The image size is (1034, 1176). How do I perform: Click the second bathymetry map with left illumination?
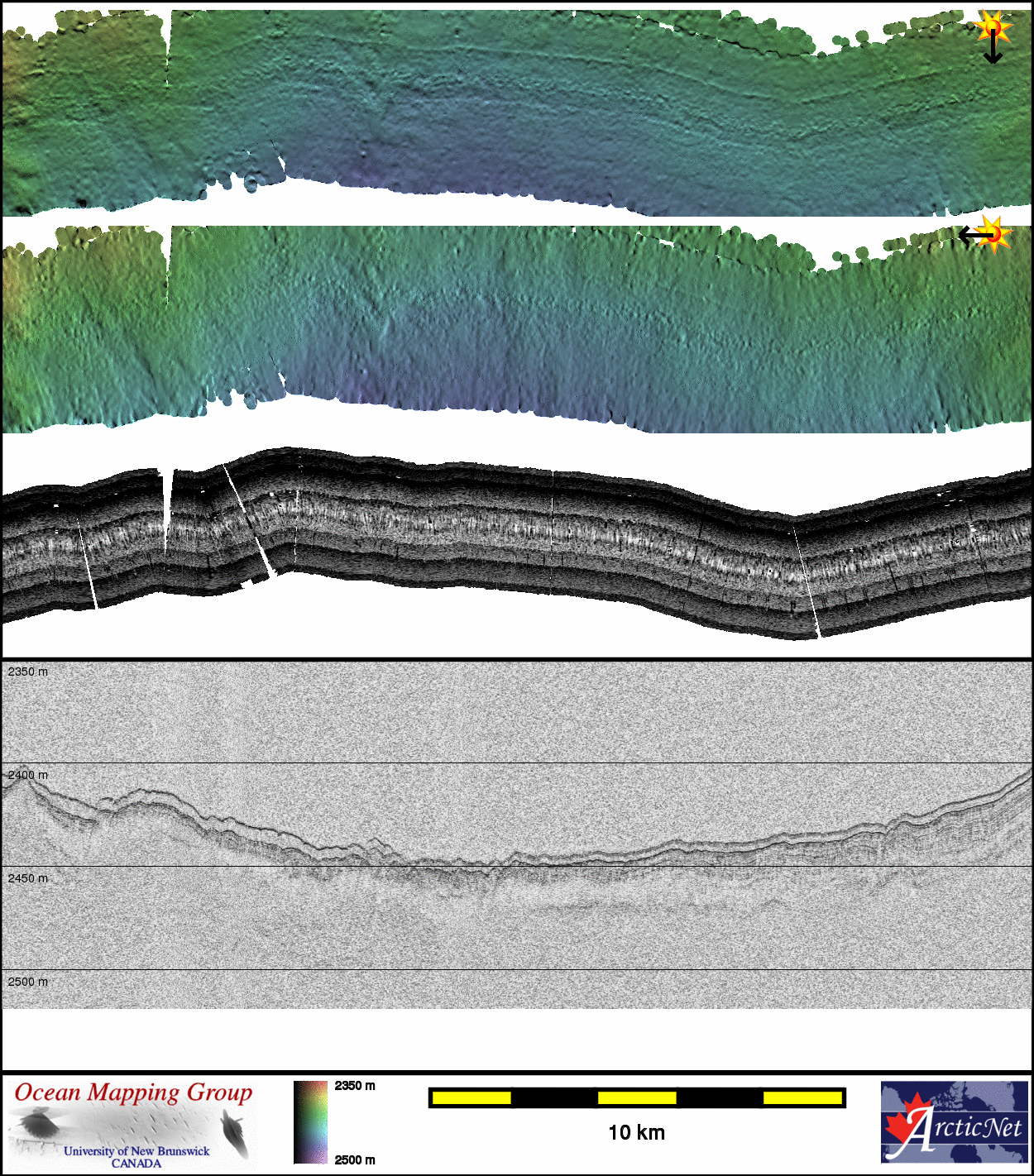click(513, 331)
